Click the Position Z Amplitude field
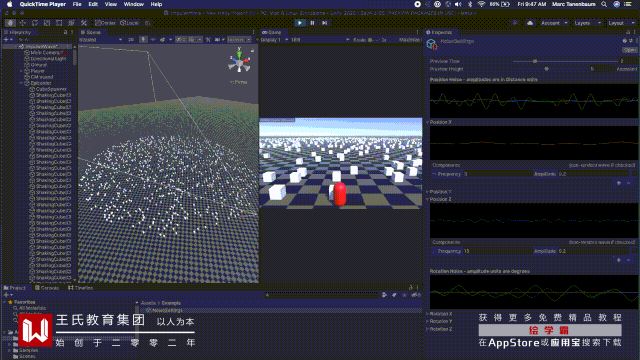 pos(594,251)
